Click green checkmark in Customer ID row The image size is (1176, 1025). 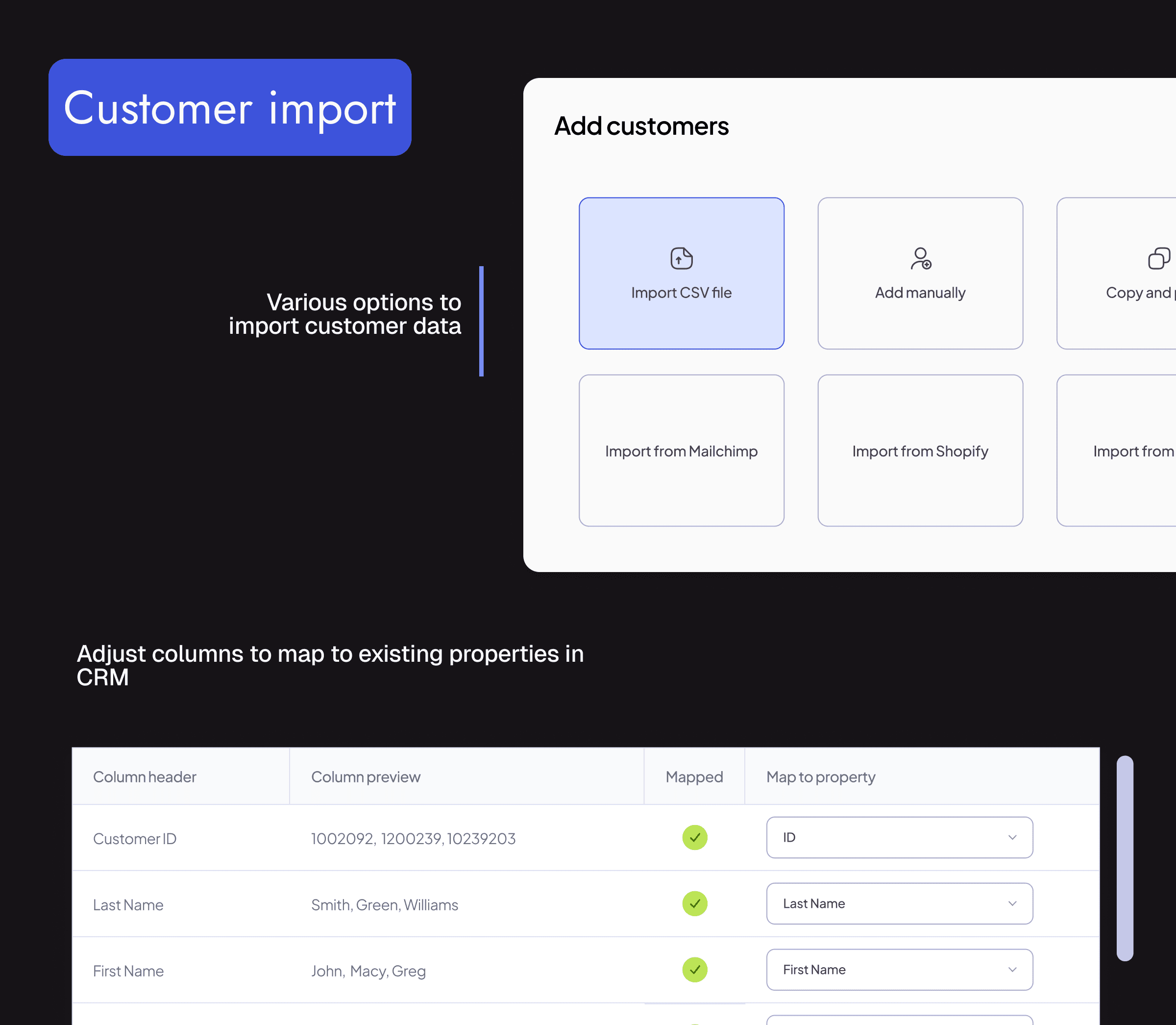(x=695, y=837)
